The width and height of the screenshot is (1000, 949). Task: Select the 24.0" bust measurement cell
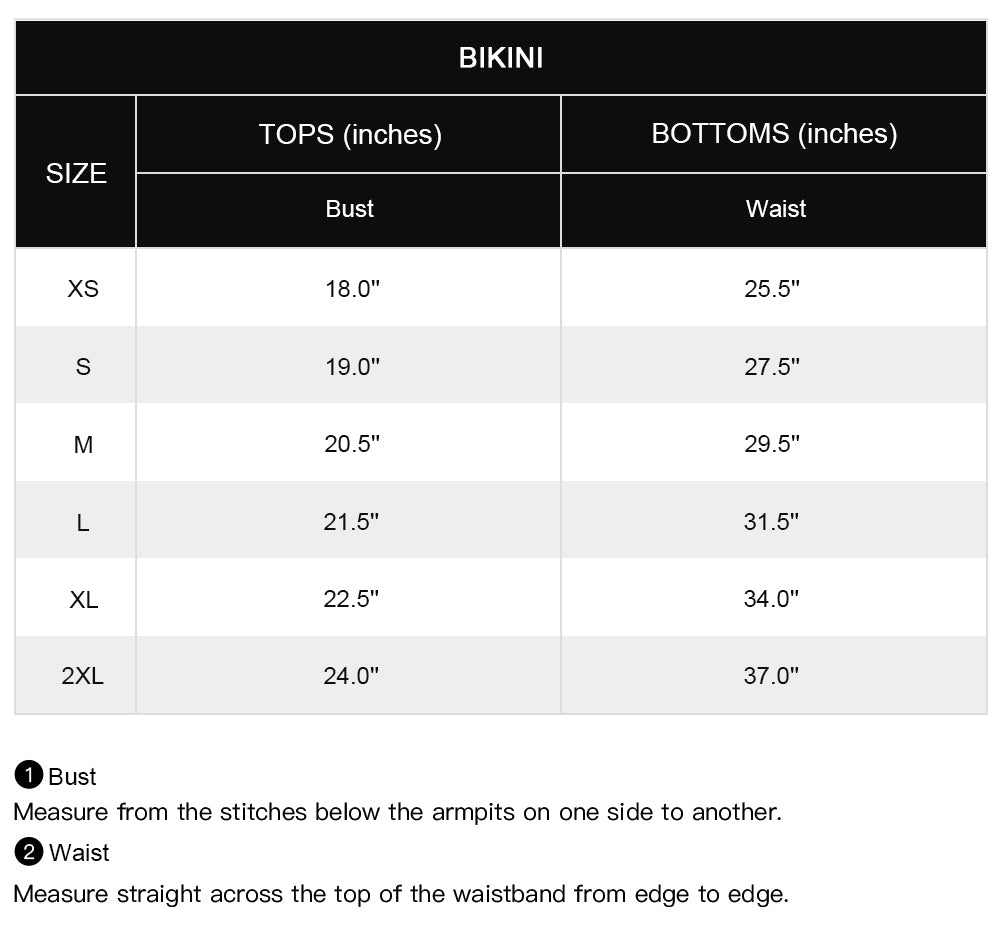[352, 676]
